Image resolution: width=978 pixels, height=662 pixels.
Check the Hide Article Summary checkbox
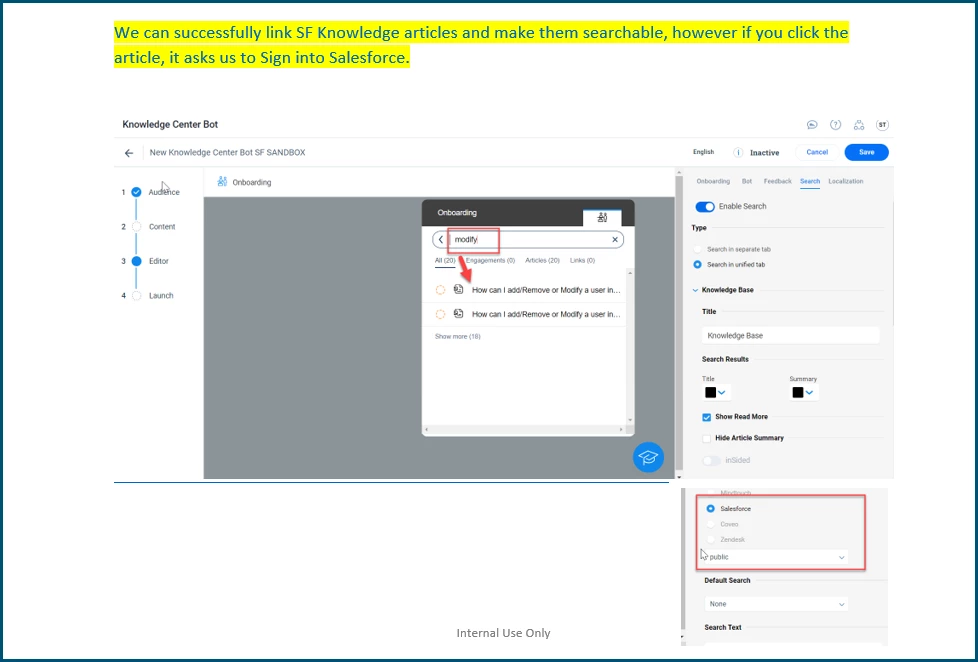(706, 439)
